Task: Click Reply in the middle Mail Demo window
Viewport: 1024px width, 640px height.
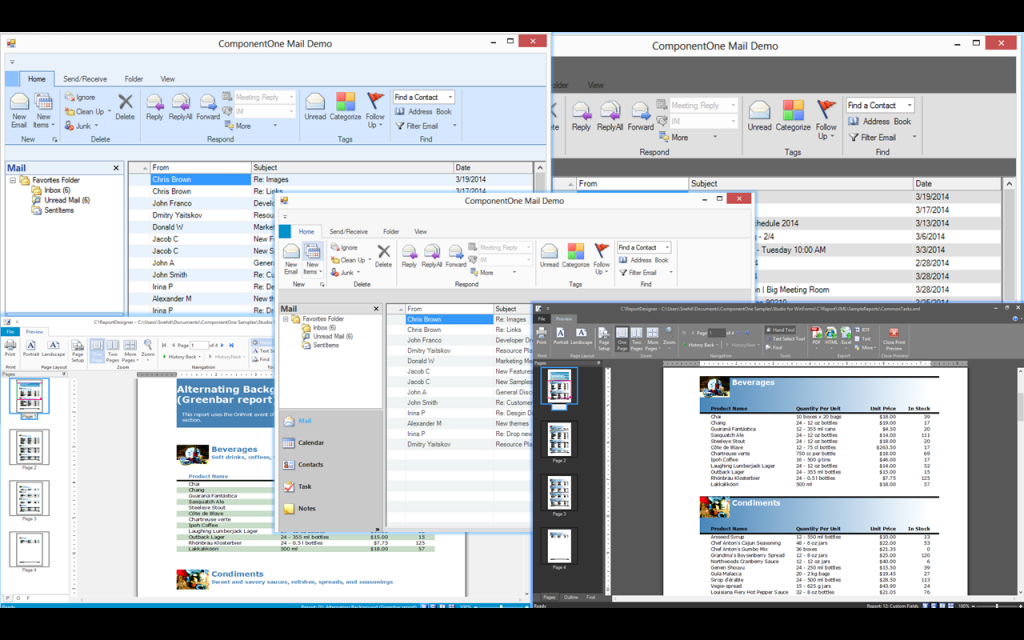Action: point(409,256)
